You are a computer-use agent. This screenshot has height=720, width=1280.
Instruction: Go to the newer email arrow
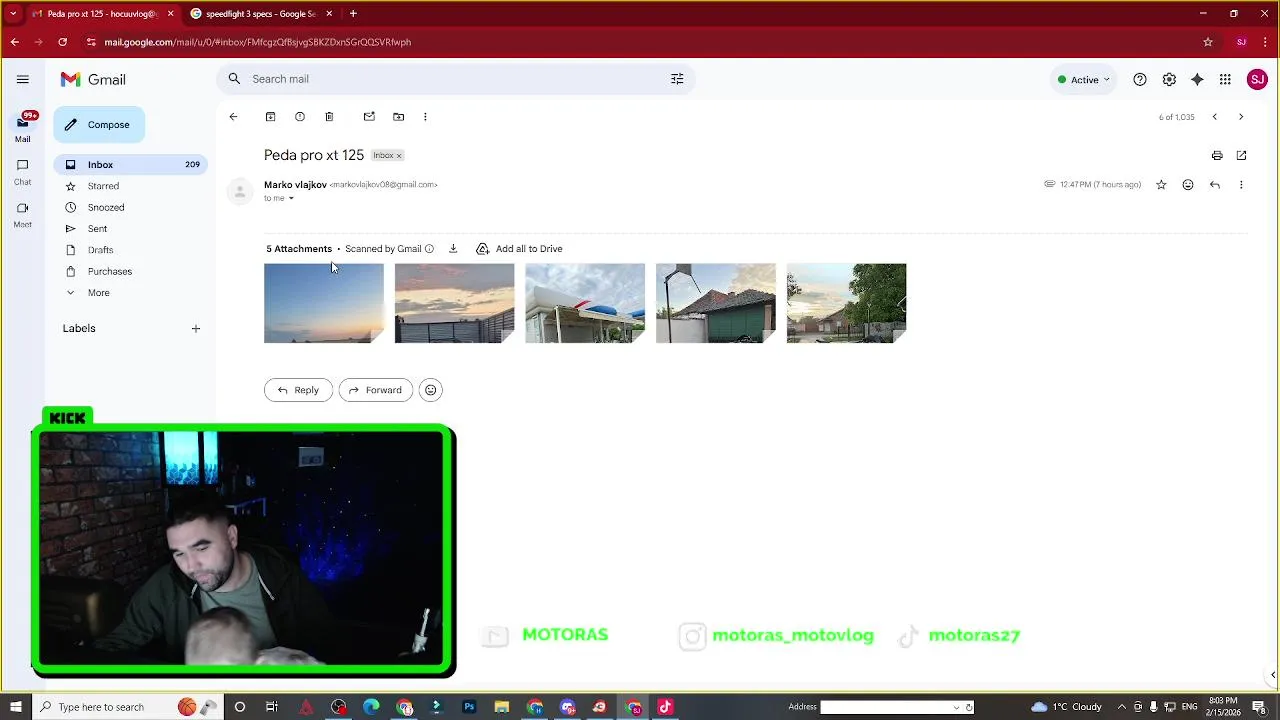coord(1215,117)
